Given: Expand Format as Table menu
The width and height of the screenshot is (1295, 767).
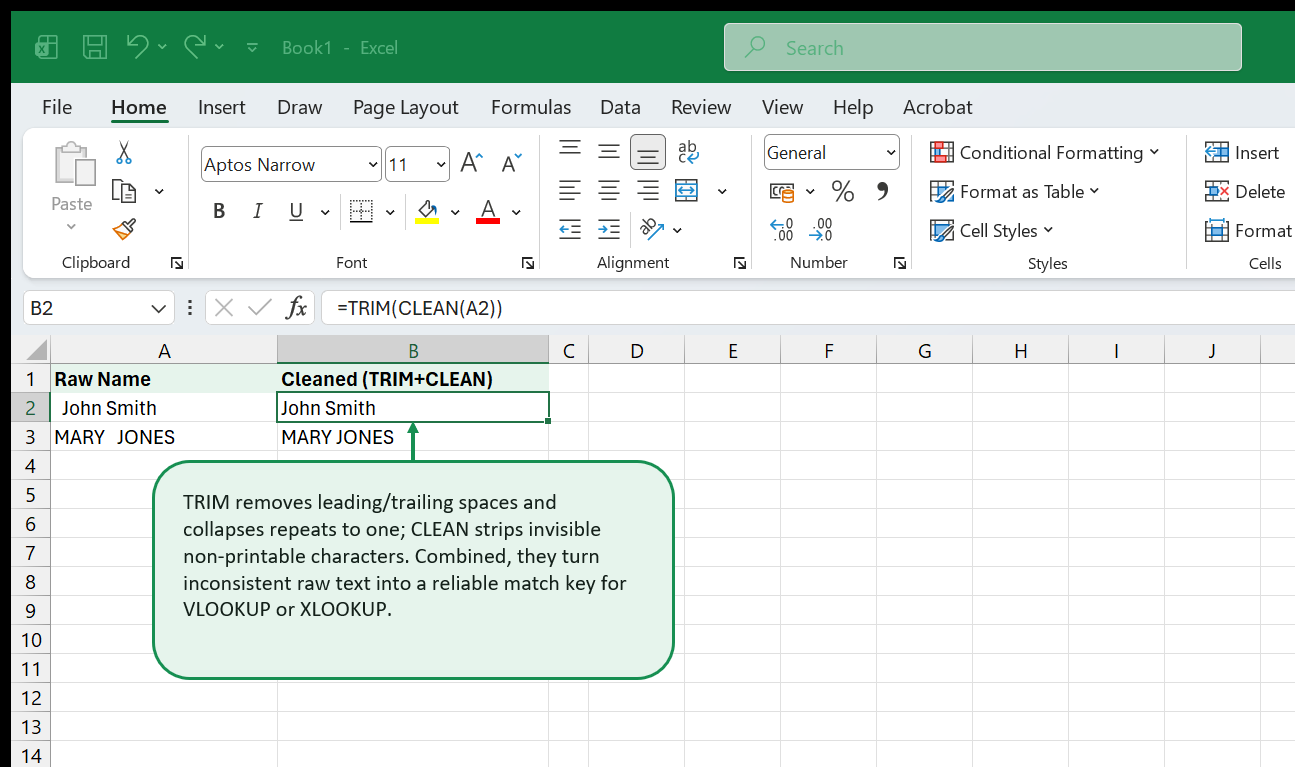Looking at the screenshot, I should coord(1015,191).
